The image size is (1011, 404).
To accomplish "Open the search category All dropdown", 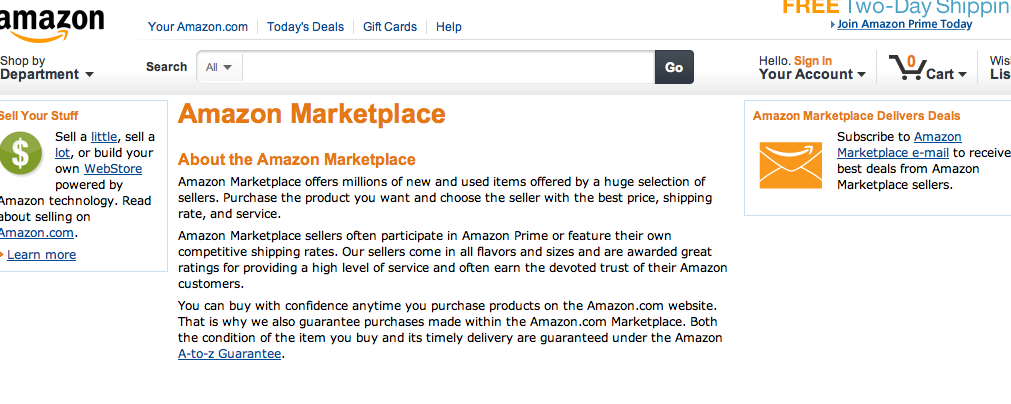I will click(219, 67).
